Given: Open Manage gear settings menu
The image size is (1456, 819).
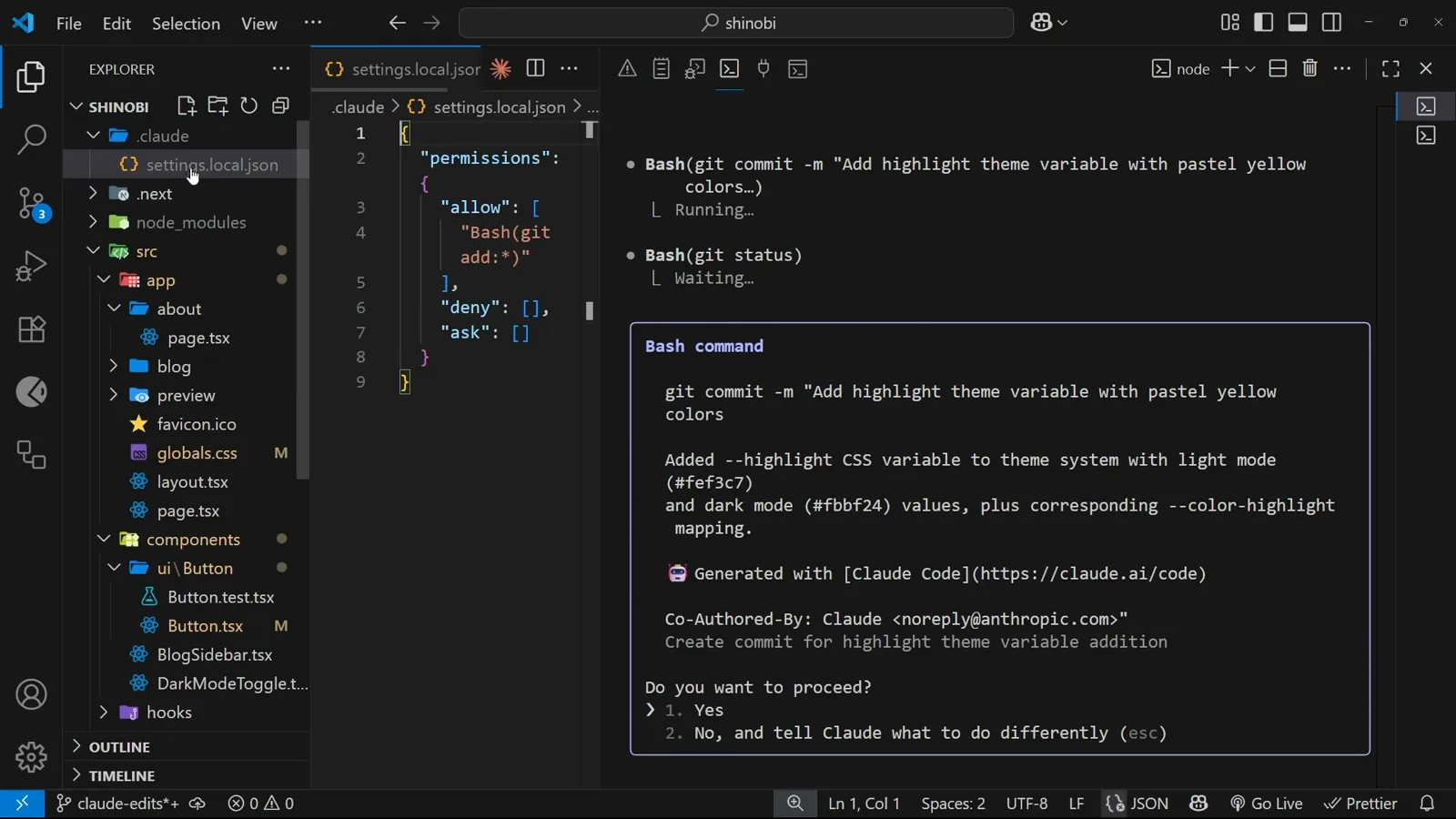Looking at the screenshot, I should coord(31,756).
